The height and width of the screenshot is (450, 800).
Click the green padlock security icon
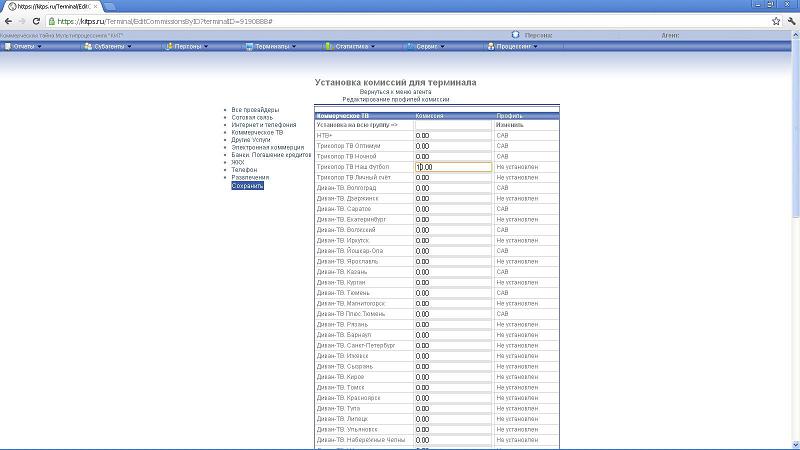pos(52,21)
